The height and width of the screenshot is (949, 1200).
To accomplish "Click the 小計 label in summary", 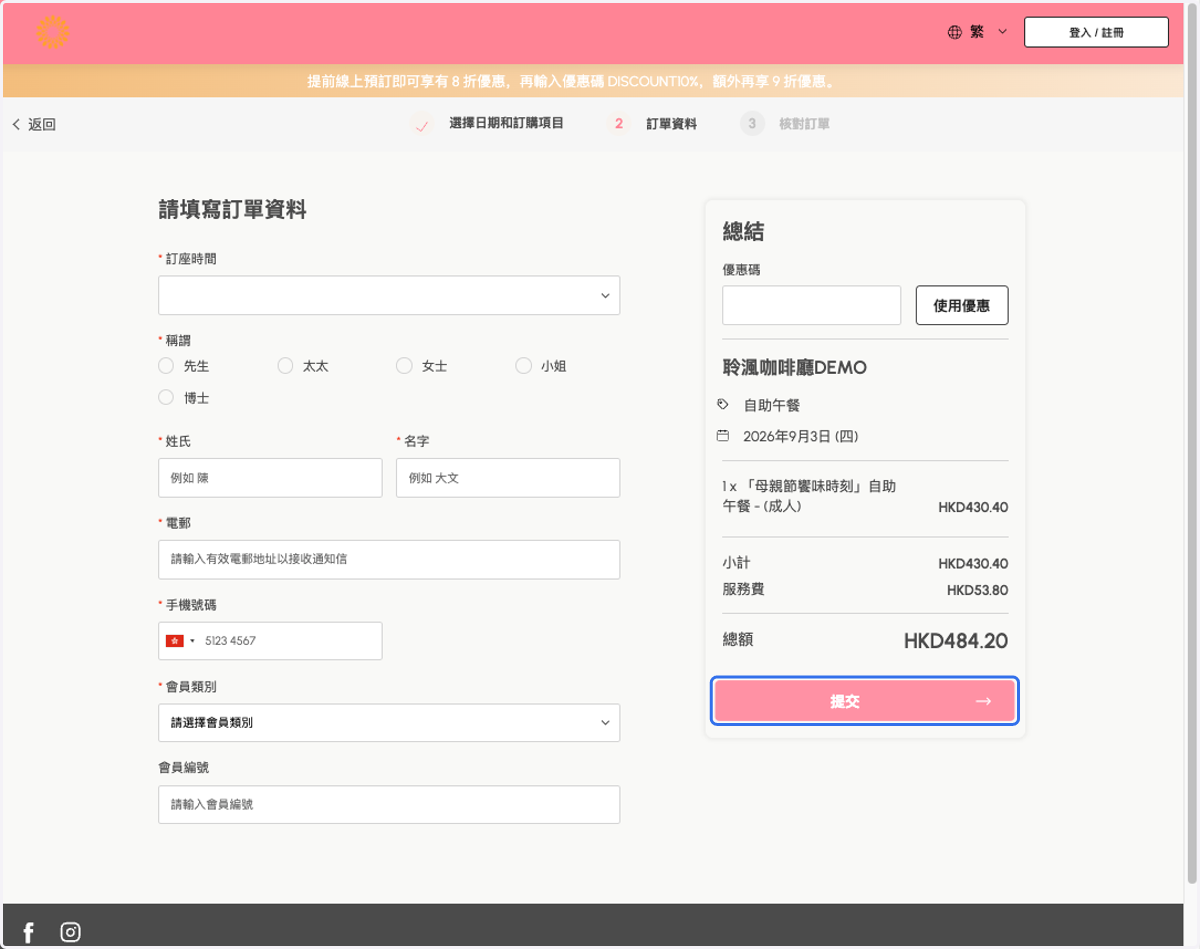I will [736, 563].
